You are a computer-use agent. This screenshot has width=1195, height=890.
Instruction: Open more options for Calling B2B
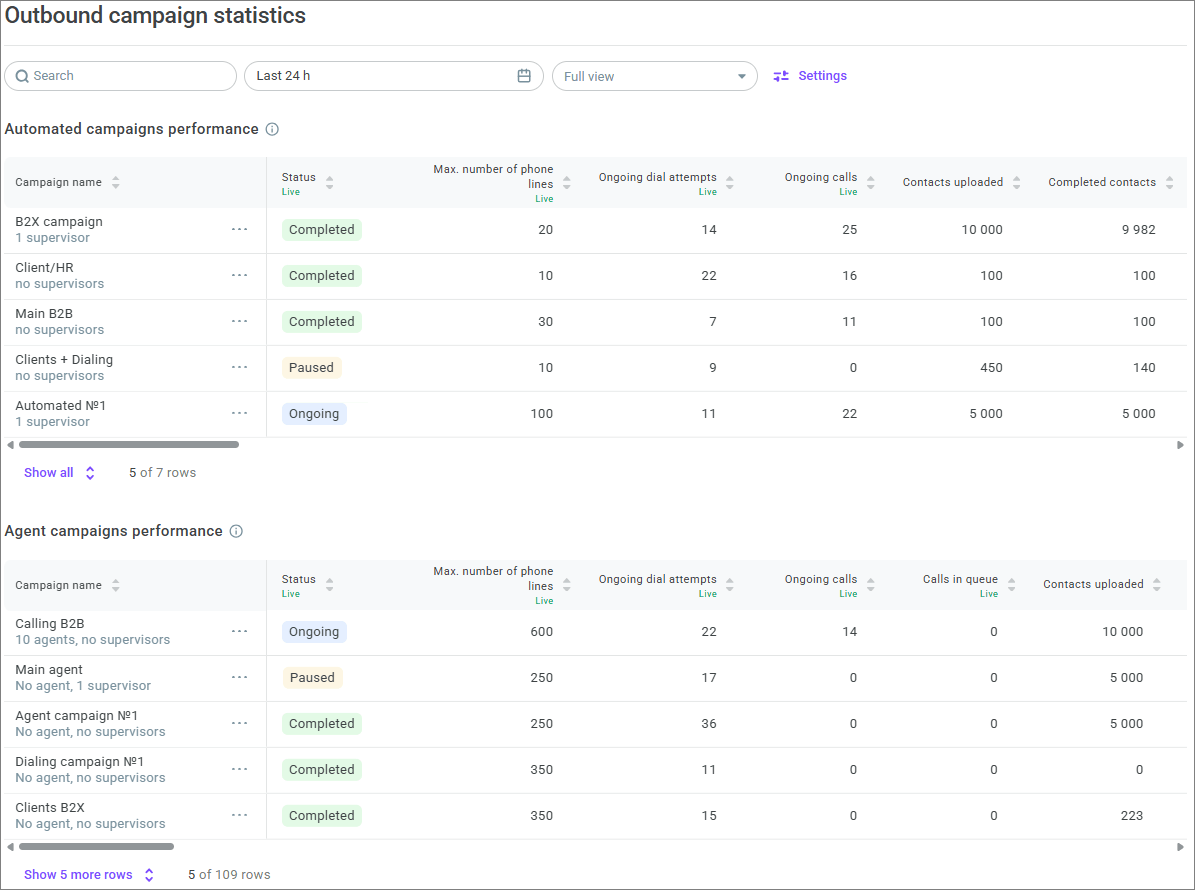(x=239, y=631)
